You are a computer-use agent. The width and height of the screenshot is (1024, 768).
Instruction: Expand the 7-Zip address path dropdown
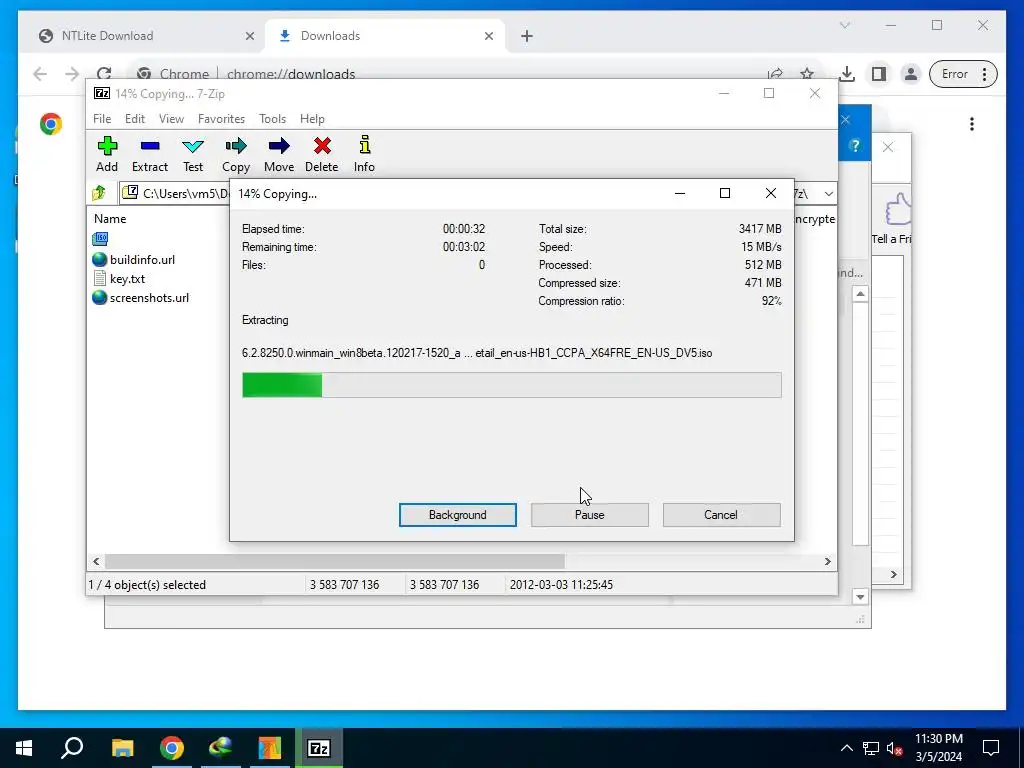[x=828, y=193]
